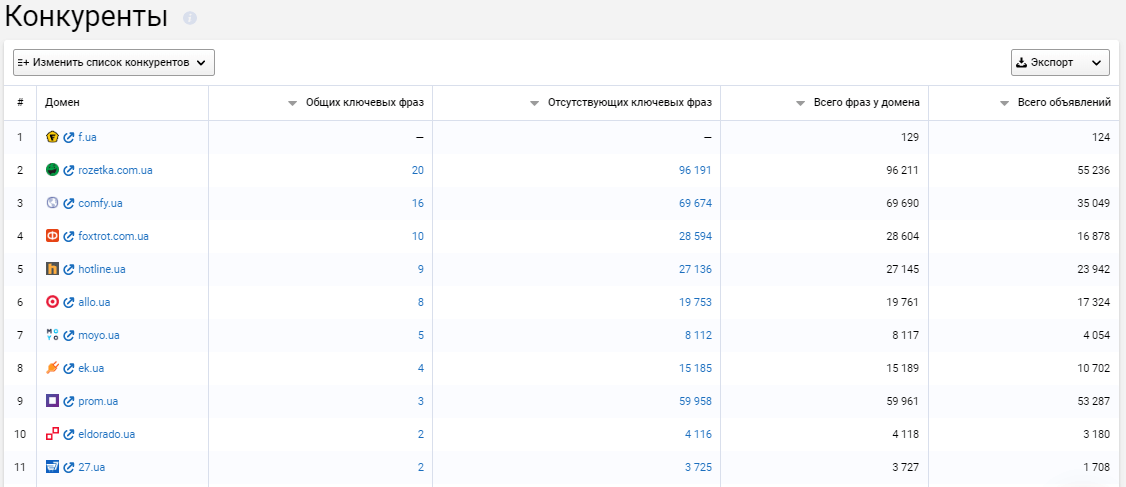Screen dimensions: 1126x487
Task: Open external link icon for foxtrot.com.ua
Action: pyautogui.click(x=69, y=236)
